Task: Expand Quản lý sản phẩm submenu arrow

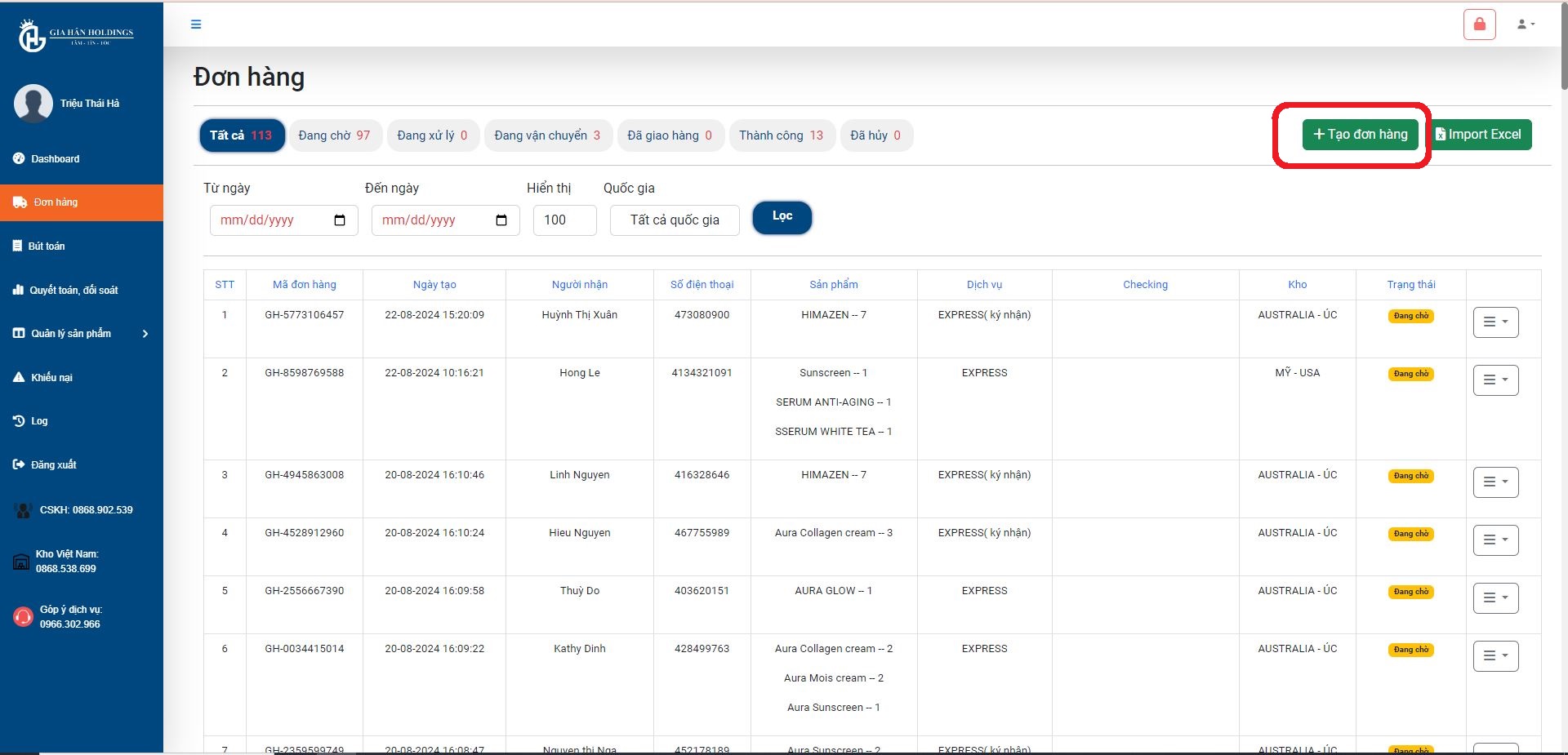Action: [x=145, y=334]
